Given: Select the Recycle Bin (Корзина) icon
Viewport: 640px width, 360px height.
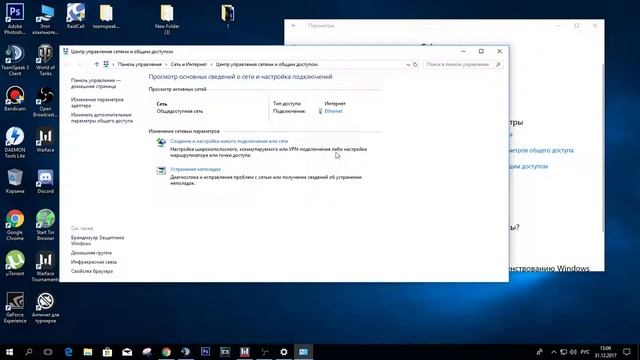Looking at the screenshot, I should coord(15,181).
